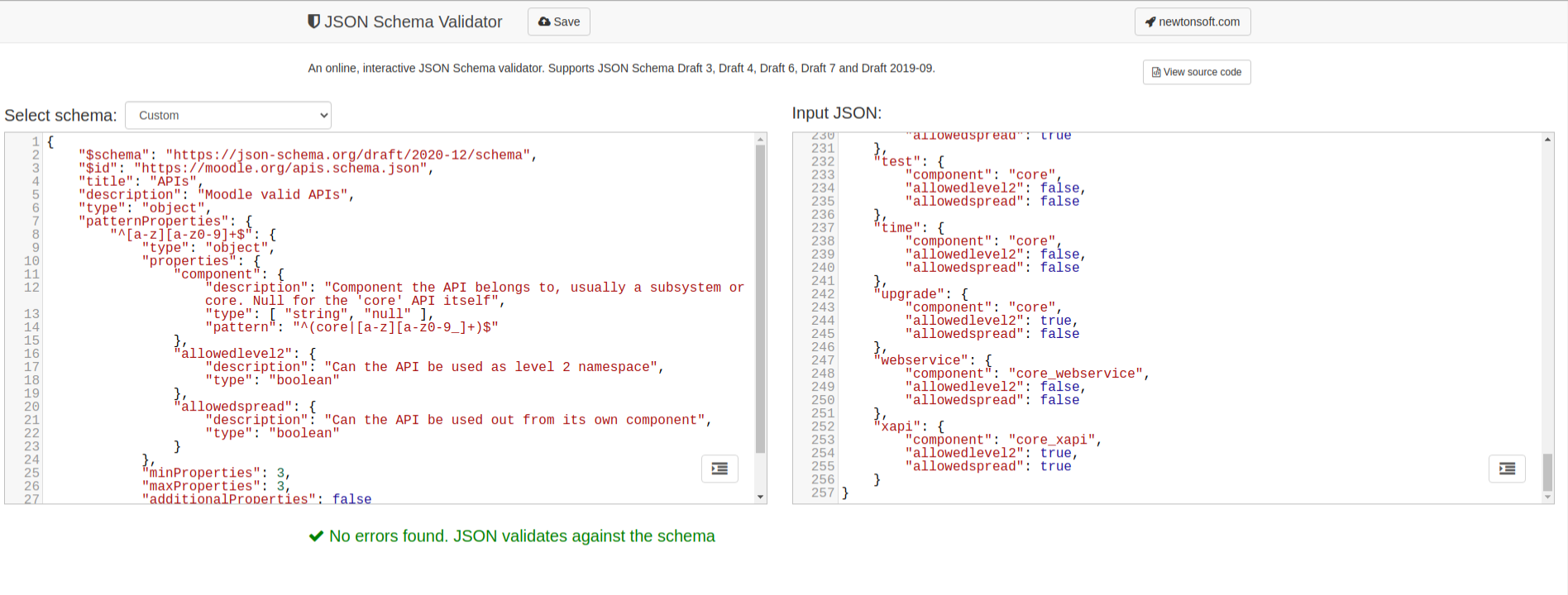Image resolution: width=1568 pixels, height=595 pixels.
Task: Click the schema editor vertical scrollbar thumb
Action: point(760,299)
